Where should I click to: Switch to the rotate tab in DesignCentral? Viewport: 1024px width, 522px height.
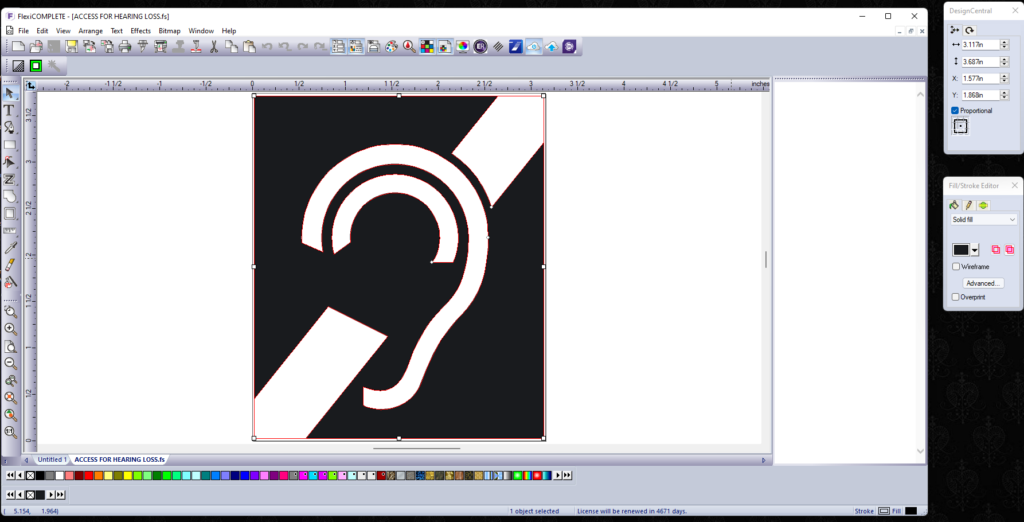[x=970, y=29]
